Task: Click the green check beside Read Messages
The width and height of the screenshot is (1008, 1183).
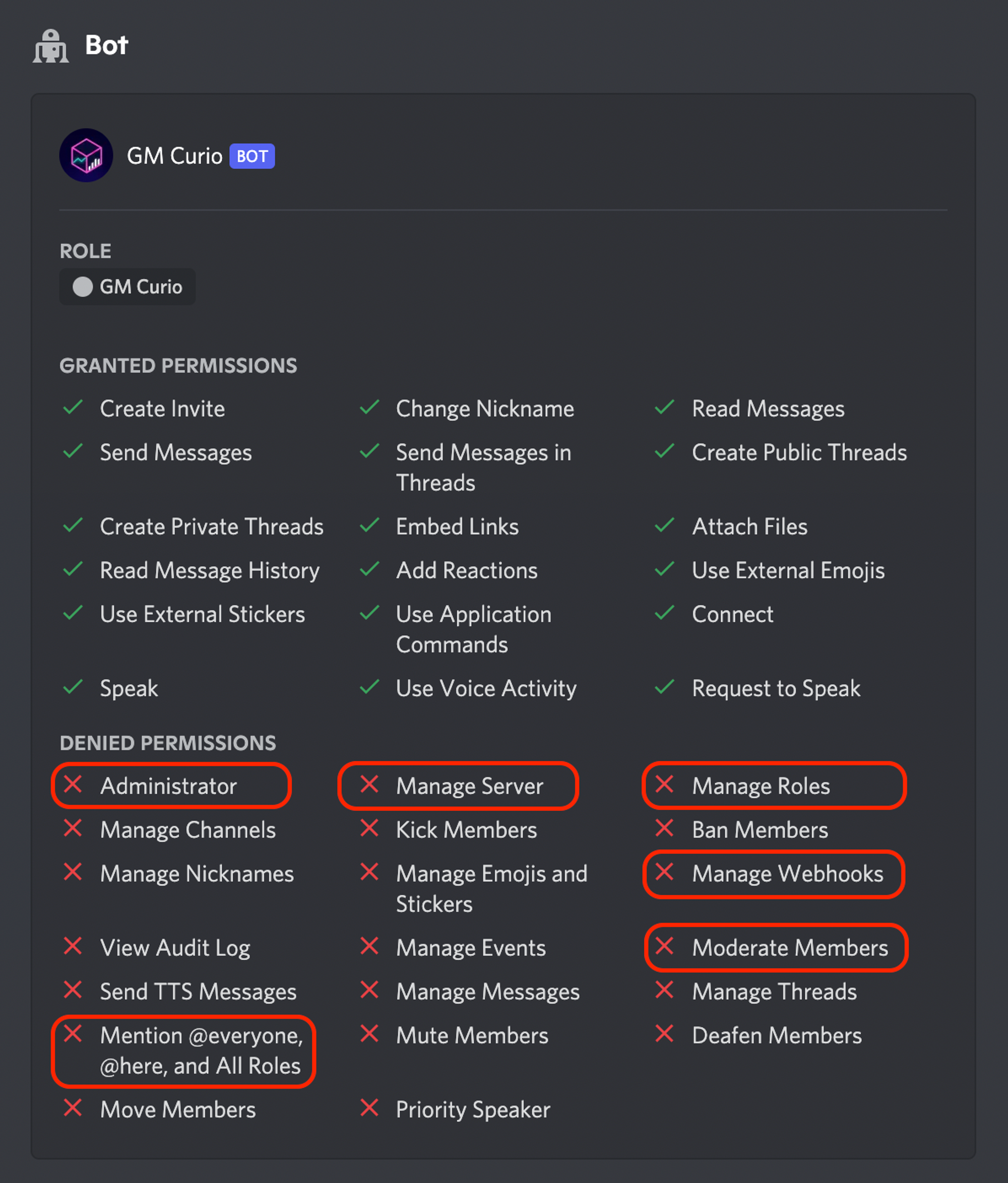Action: [x=665, y=407]
